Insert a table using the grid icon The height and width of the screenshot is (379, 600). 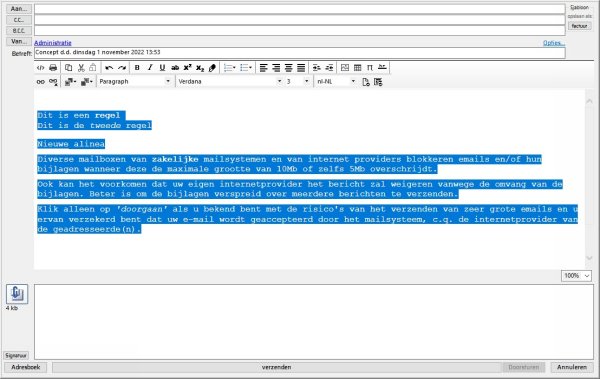(357, 68)
